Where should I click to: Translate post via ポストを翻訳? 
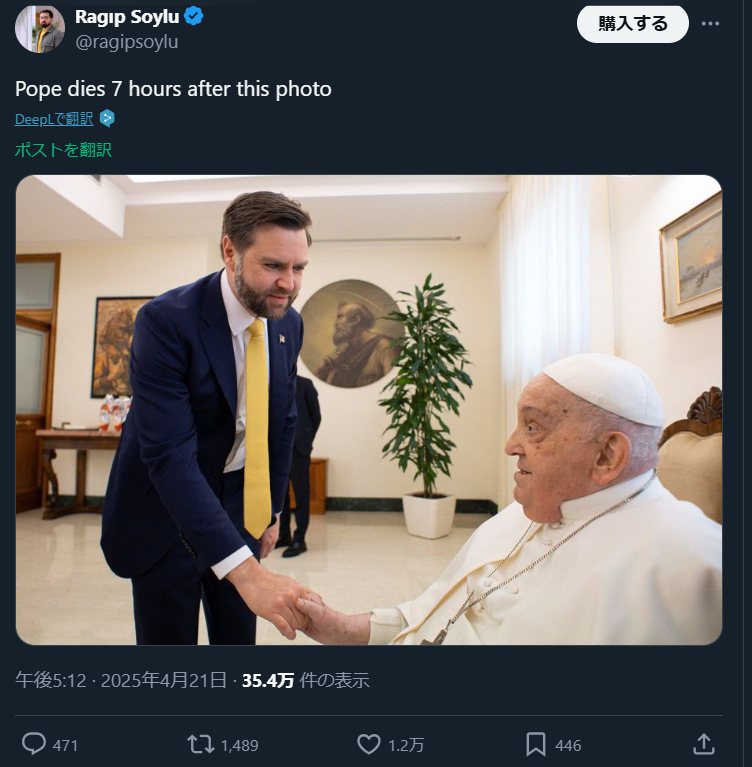click(x=63, y=150)
